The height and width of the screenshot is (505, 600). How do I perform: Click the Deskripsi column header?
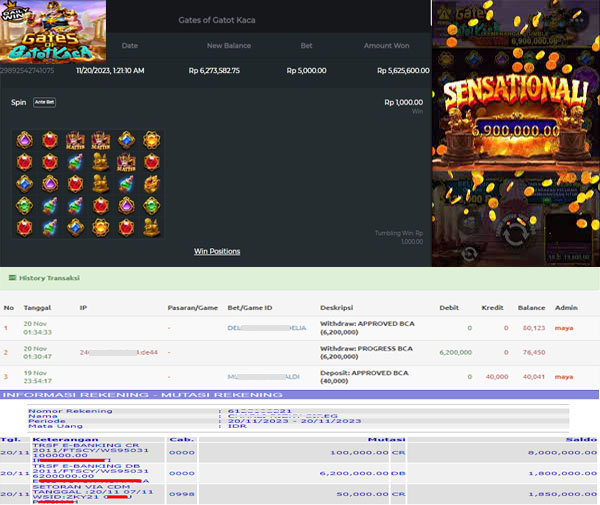[336, 308]
